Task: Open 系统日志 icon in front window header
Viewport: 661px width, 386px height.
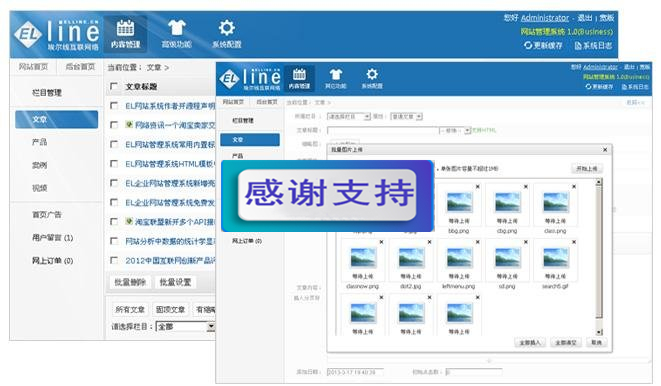Action: coord(624,86)
